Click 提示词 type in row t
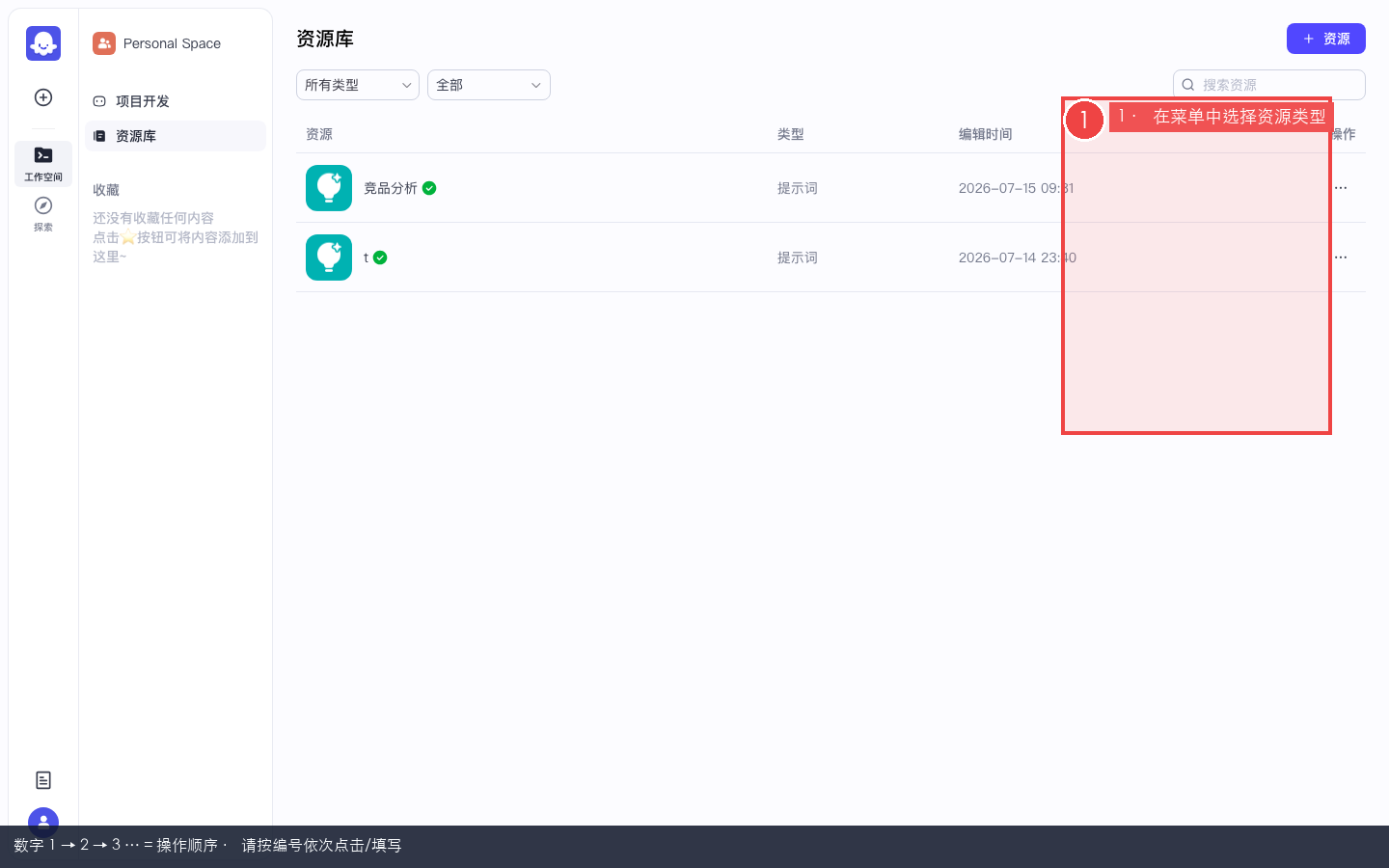Image resolution: width=1389 pixels, height=868 pixels. coord(798,258)
